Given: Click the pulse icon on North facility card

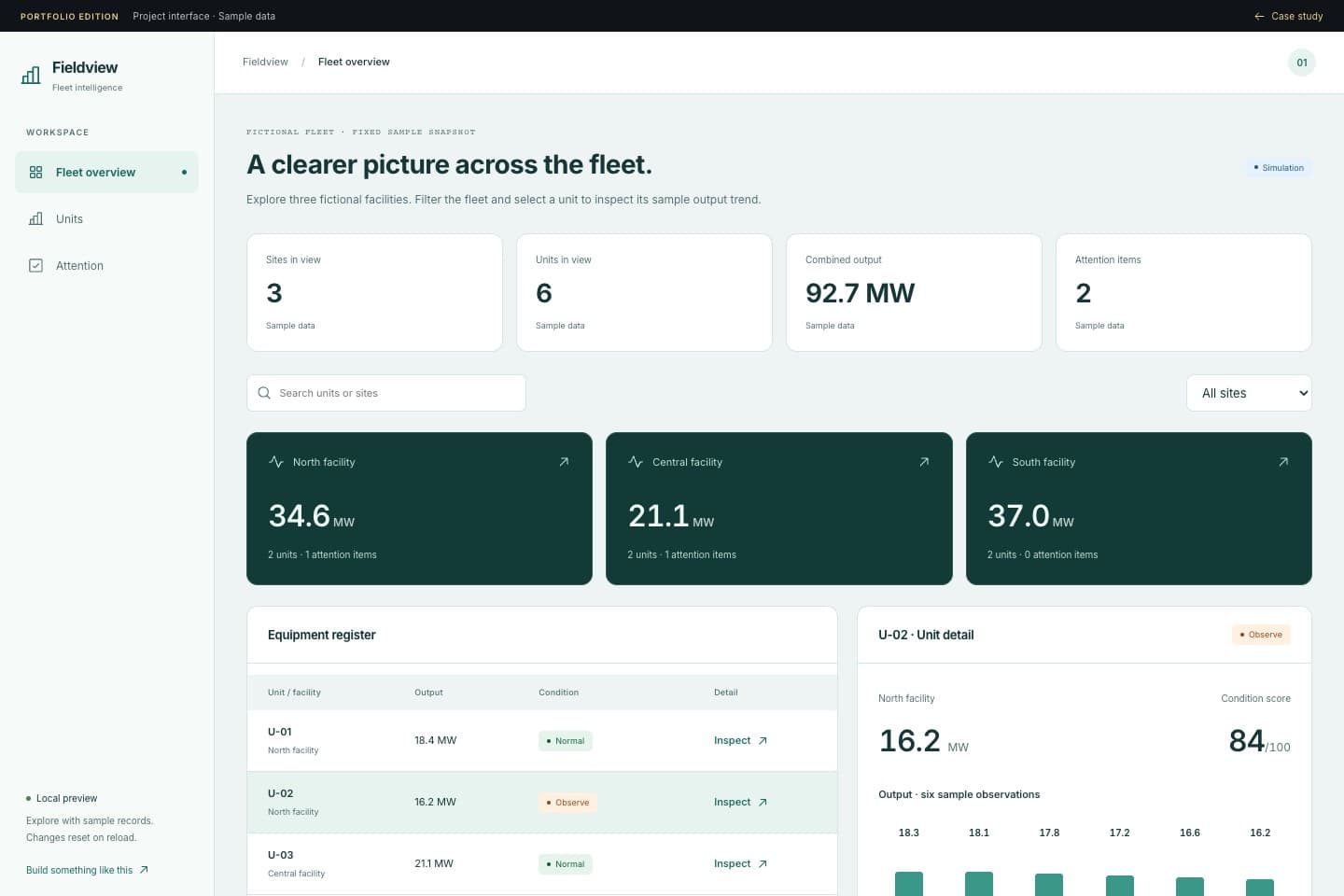Looking at the screenshot, I should pyautogui.click(x=276, y=462).
